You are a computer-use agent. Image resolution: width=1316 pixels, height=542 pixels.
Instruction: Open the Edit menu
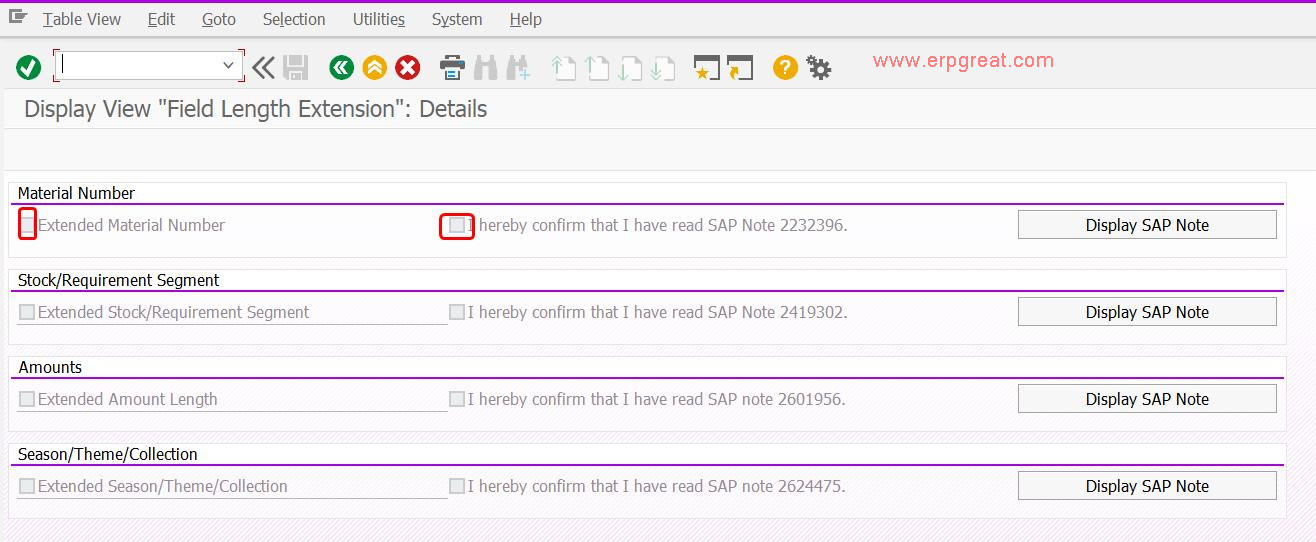click(x=161, y=19)
